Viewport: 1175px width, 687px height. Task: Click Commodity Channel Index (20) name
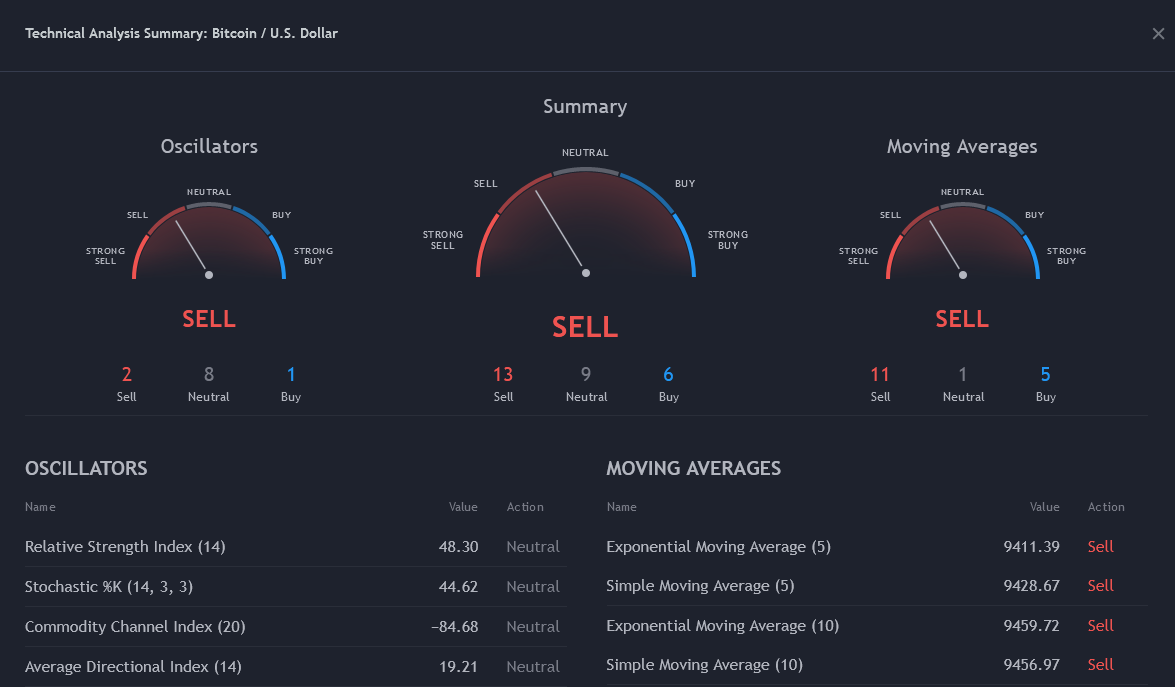(135, 627)
